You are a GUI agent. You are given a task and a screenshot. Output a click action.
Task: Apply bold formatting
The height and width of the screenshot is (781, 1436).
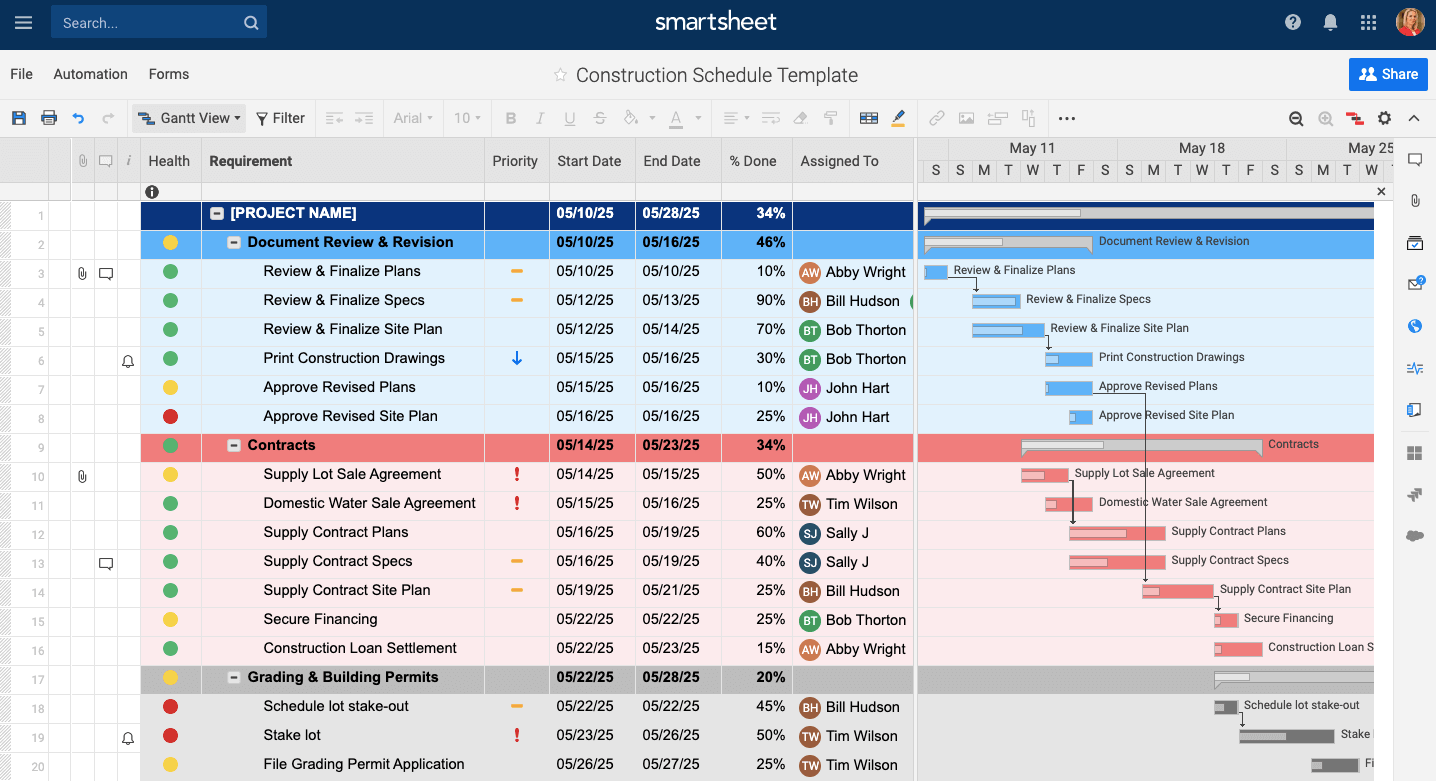(511, 118)
